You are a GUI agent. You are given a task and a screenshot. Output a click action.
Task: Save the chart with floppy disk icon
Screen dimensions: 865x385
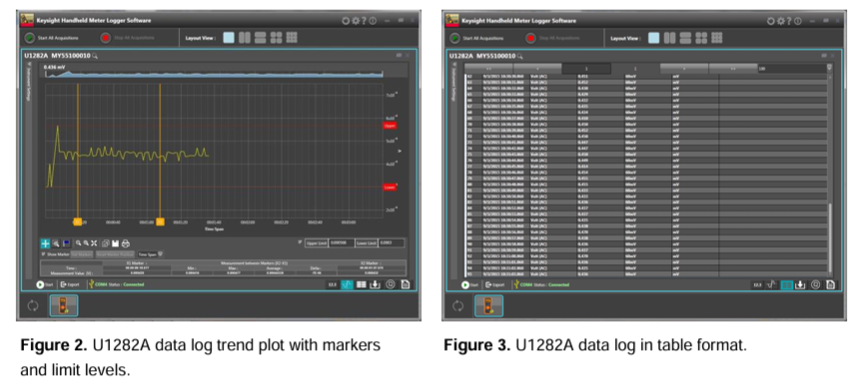pyautogui.click(x=115, y=243)
